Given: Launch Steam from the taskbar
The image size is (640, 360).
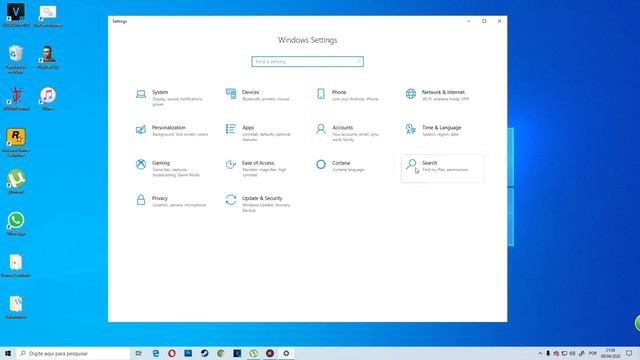Looking at the screenshot, I should tap(204, 353).
